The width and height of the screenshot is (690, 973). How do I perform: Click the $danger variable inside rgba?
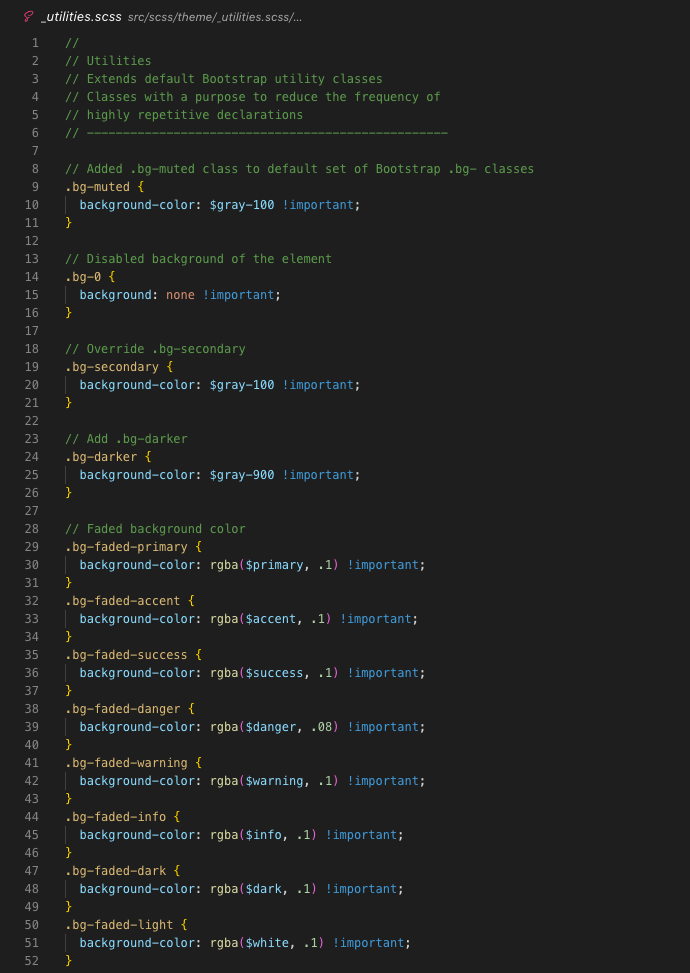[271, 727]
